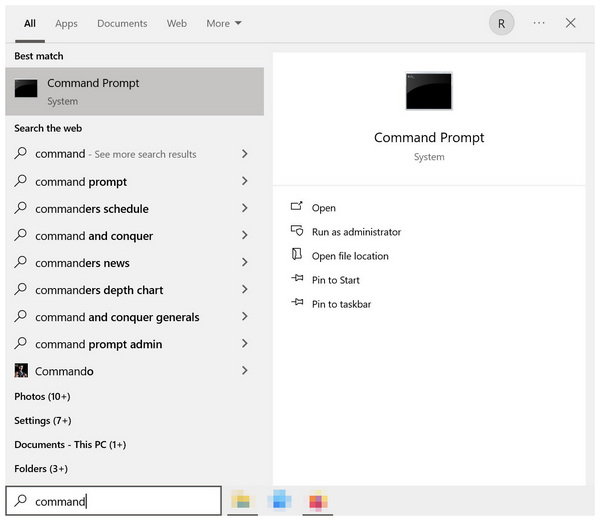The height and width of the screenshot is (521, 600).
Task: Expand arrow next to command prompt suggestion
Action: tap(245, 181)
